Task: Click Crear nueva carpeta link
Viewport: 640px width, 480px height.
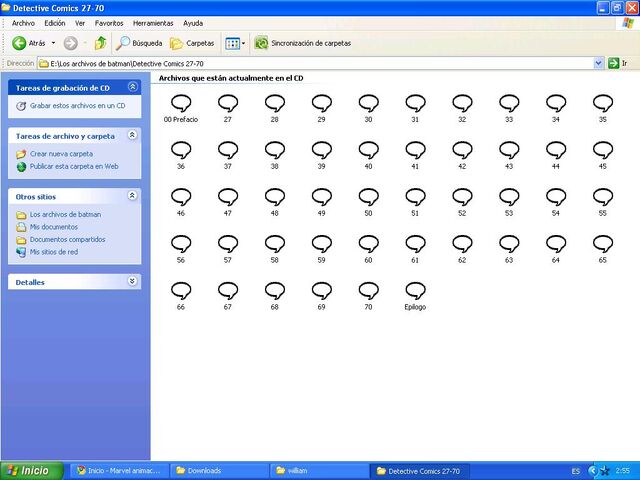Action: 61,154
